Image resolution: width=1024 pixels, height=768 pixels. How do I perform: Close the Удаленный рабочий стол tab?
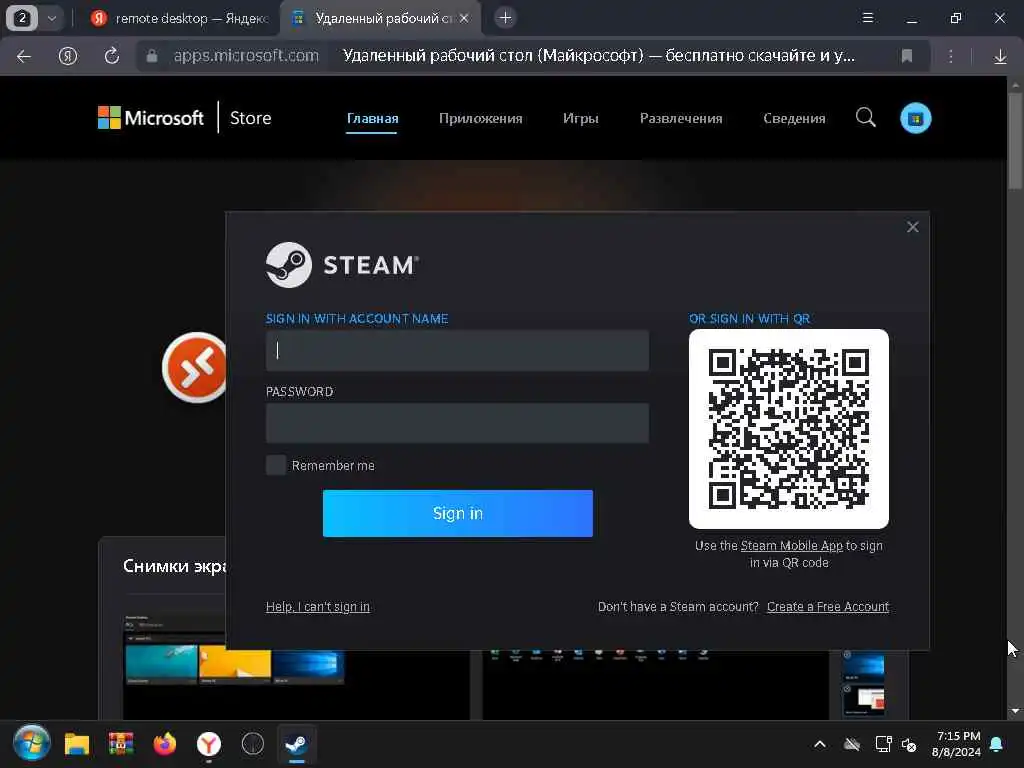click(x=464, y=18)
